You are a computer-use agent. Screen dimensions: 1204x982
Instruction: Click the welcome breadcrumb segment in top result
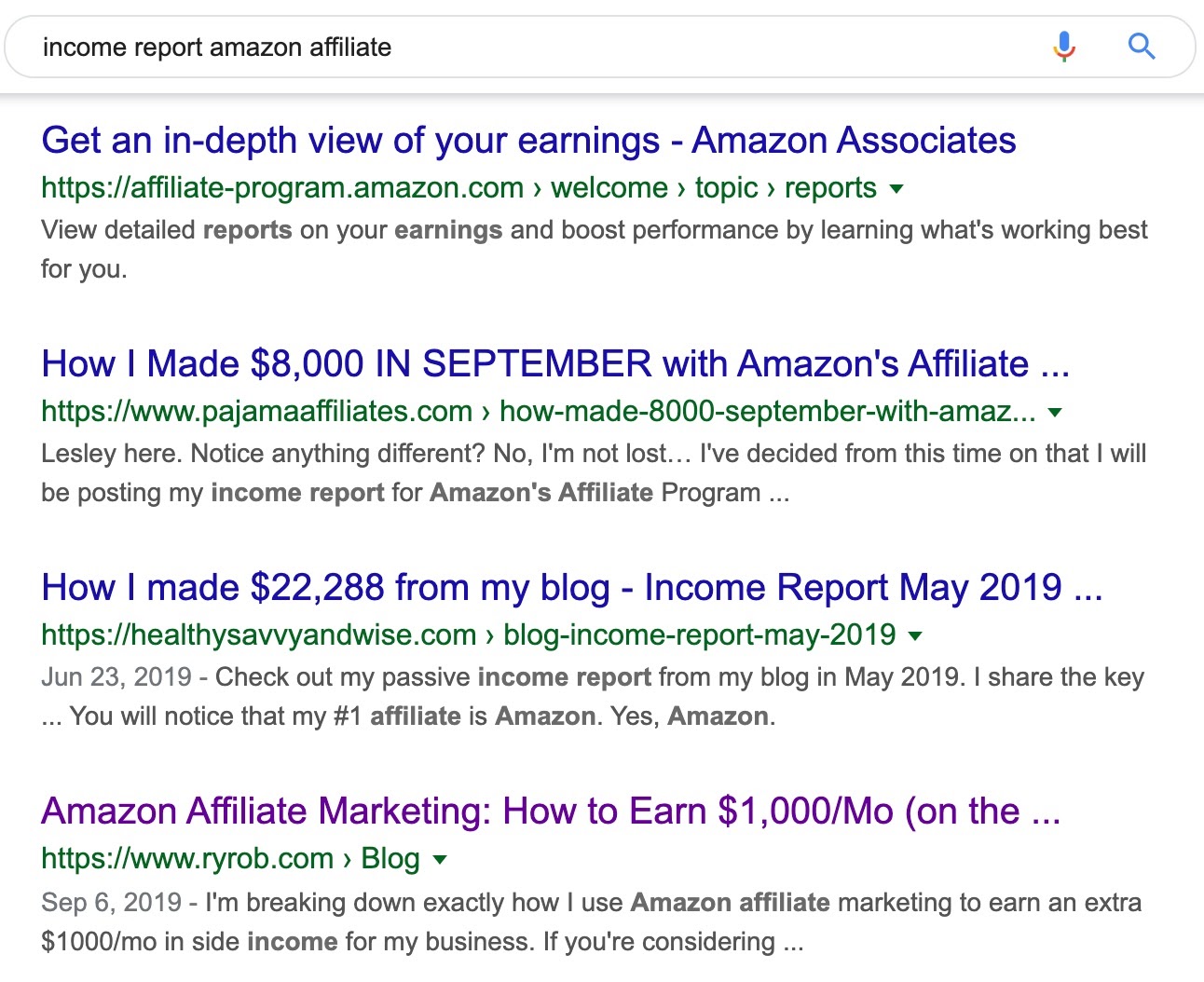click(608, 187)
